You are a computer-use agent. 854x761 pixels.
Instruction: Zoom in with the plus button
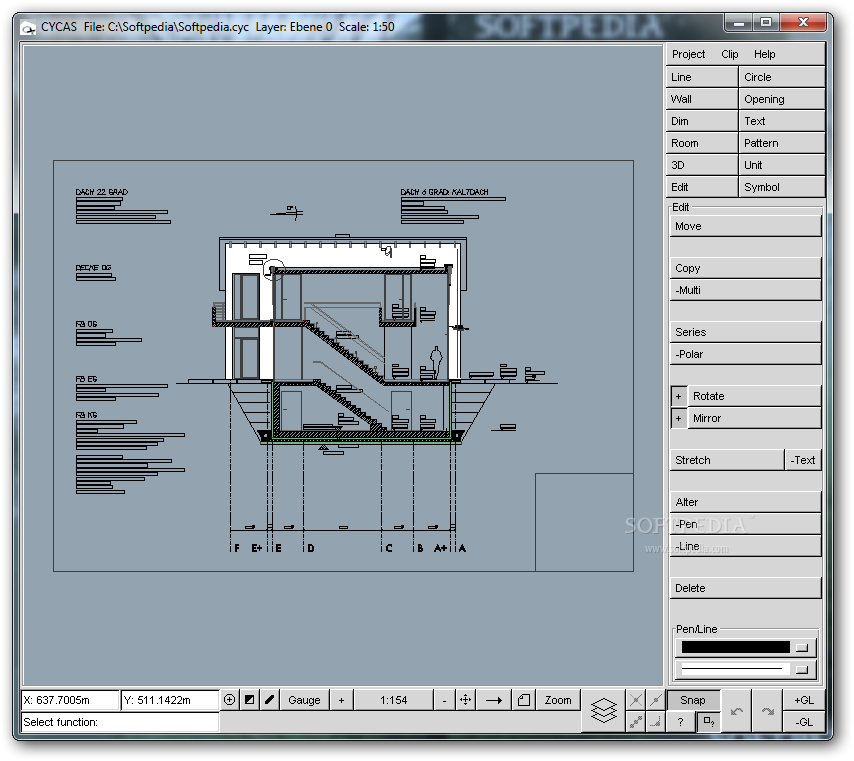341,700
